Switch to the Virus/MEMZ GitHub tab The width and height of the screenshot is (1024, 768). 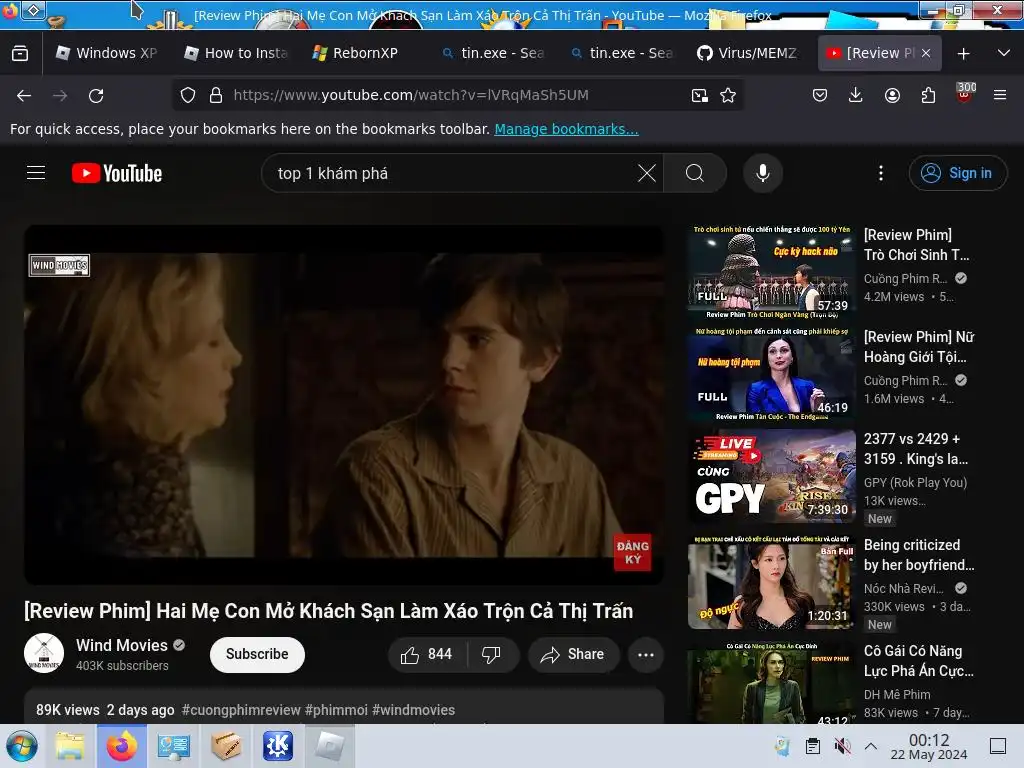[x=751, y=53]
